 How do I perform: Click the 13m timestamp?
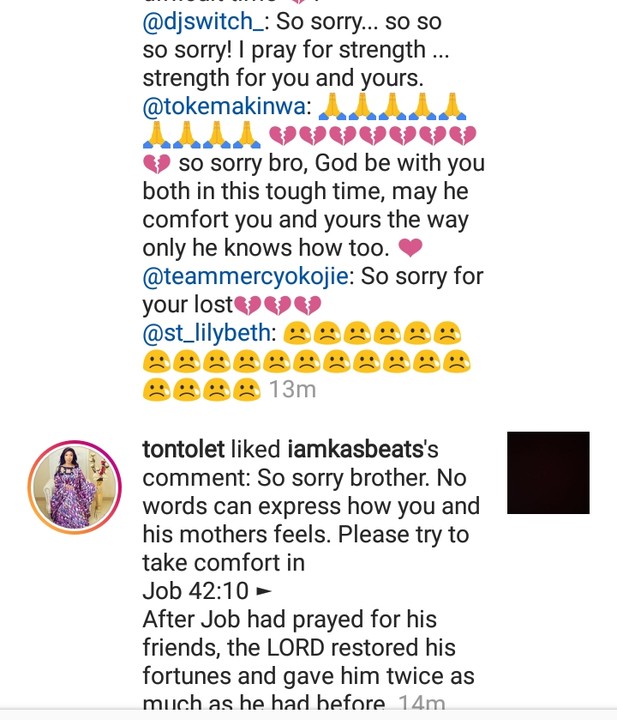point(292,390)
